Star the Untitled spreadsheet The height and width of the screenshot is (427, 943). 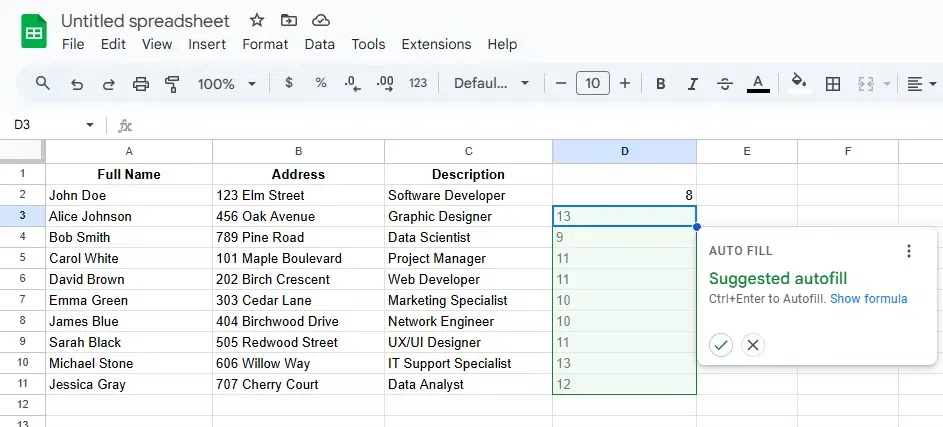257,20
